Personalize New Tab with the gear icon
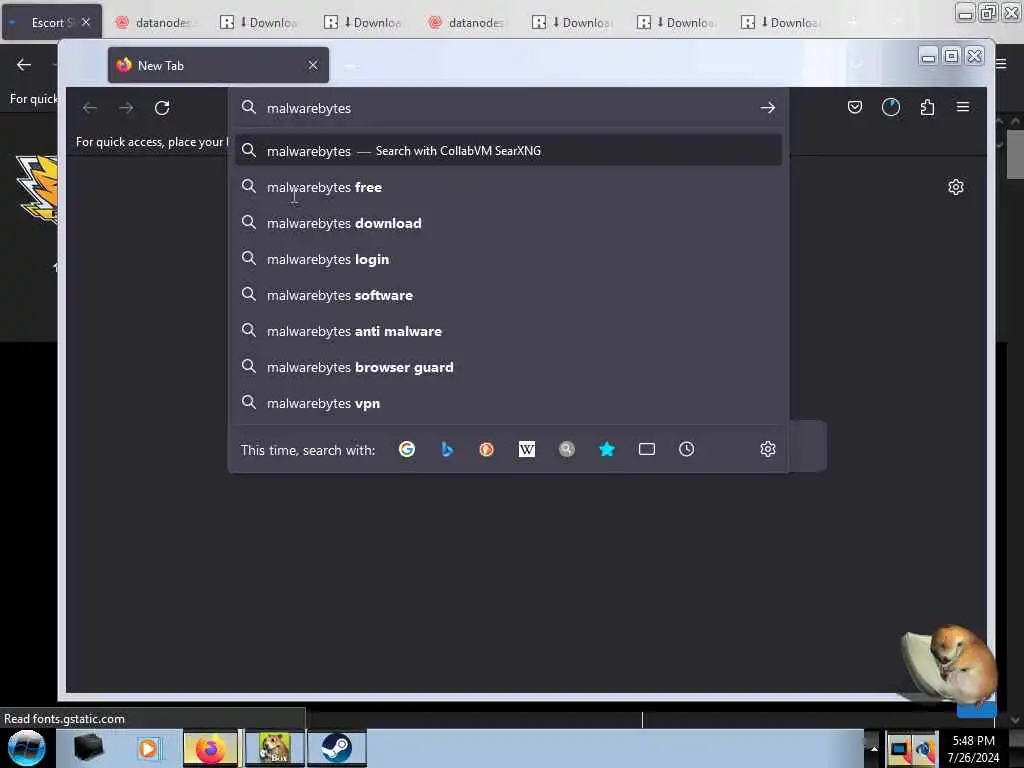1024x768 pixels. click(x=956, y=187)
